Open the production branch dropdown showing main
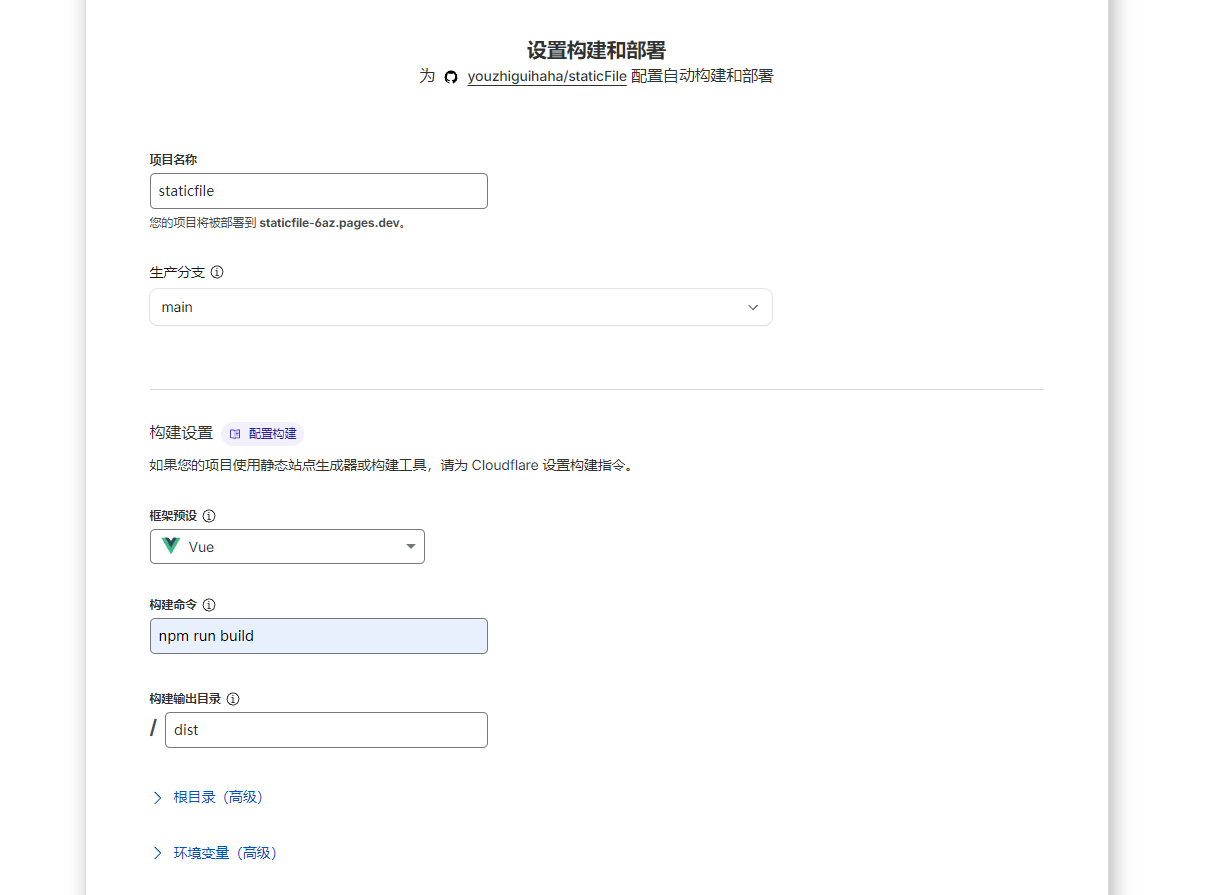Viewport: 1211px width, 895px height. [x=460, y=307]
